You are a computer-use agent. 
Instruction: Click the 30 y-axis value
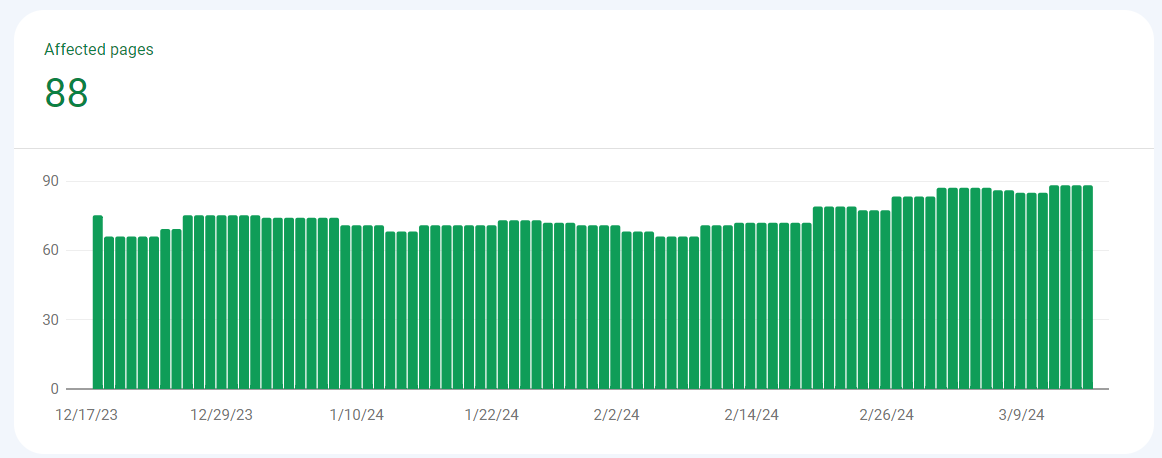(51, 320)
